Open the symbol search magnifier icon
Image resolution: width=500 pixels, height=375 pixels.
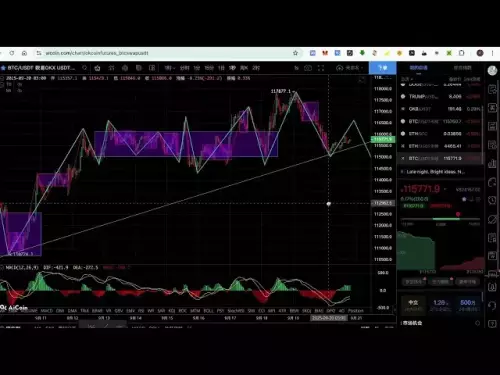coord(85,68)
